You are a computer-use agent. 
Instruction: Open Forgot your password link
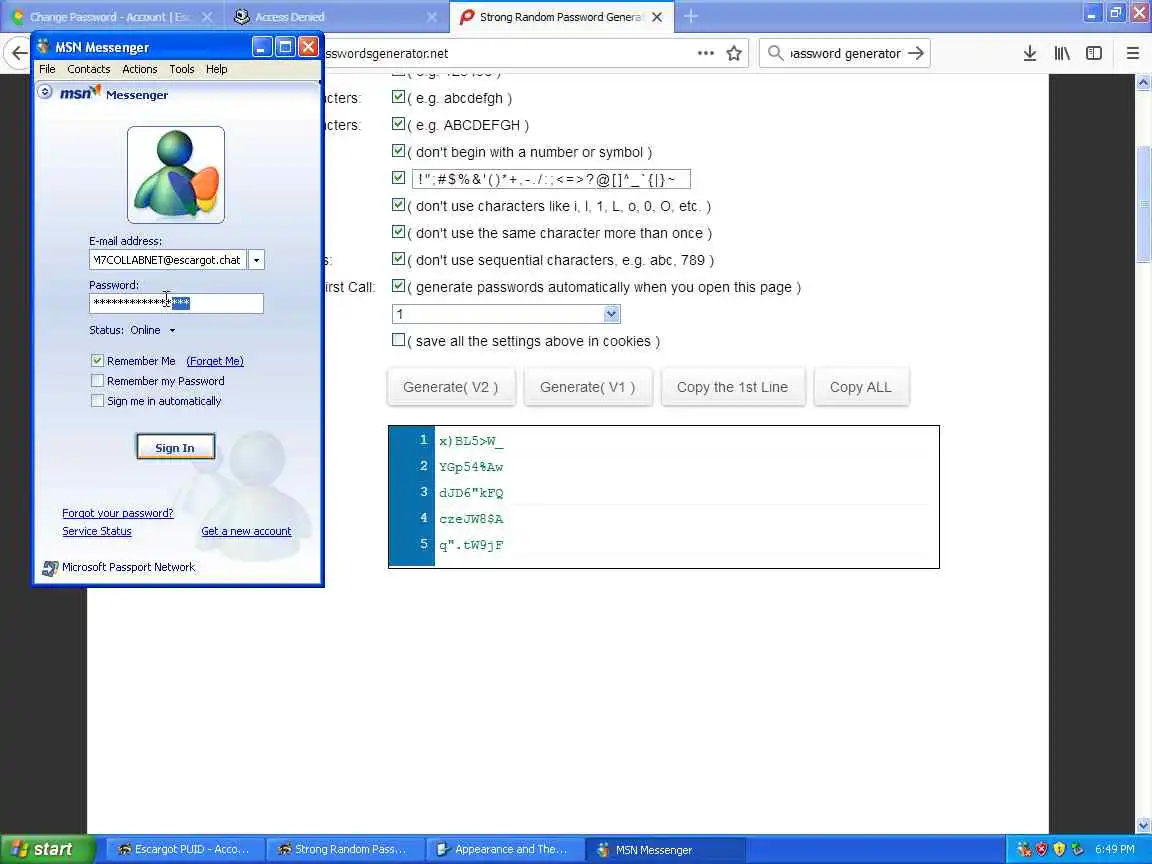click(118, 514)
